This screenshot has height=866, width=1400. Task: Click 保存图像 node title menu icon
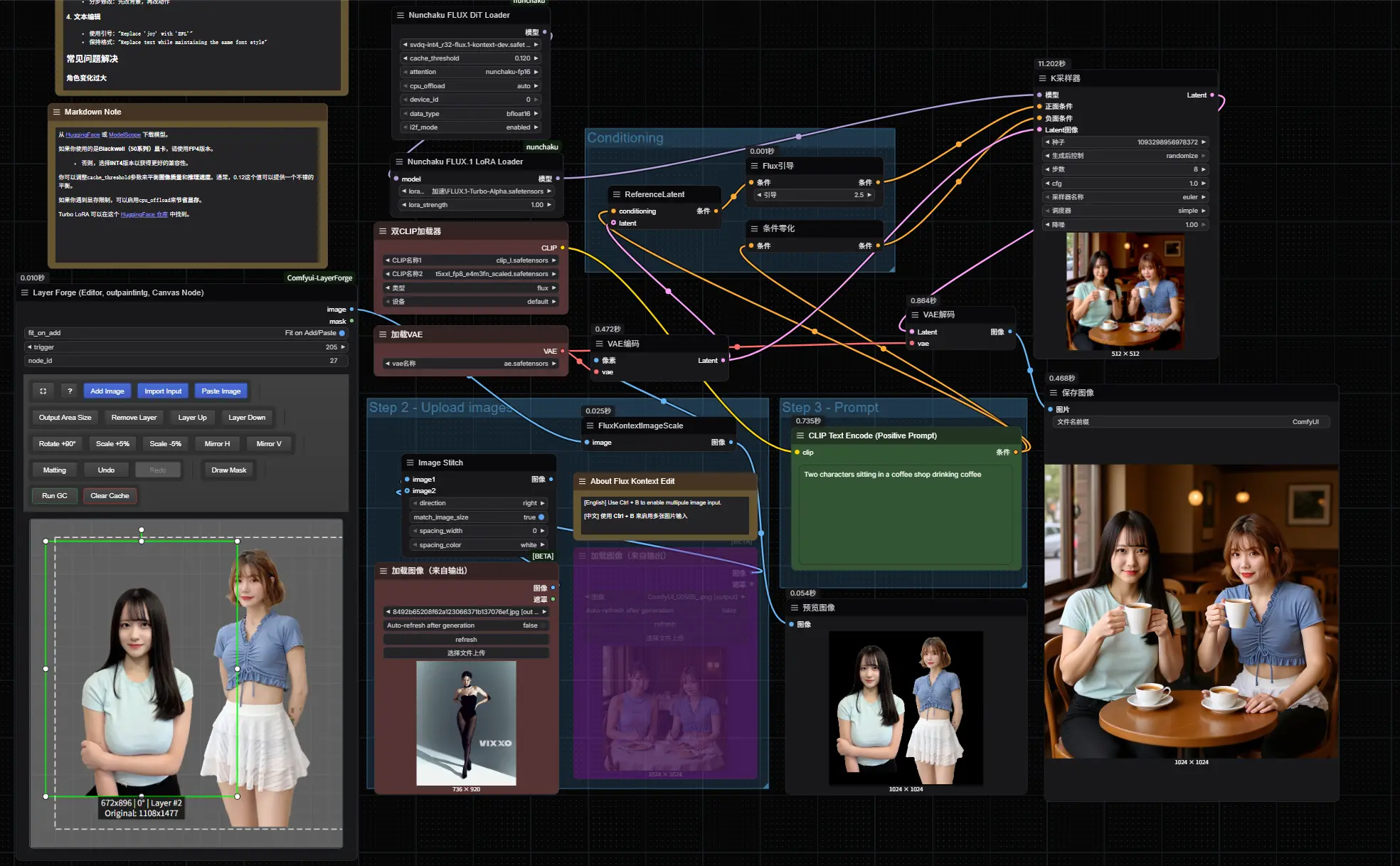coord(1054,393)
